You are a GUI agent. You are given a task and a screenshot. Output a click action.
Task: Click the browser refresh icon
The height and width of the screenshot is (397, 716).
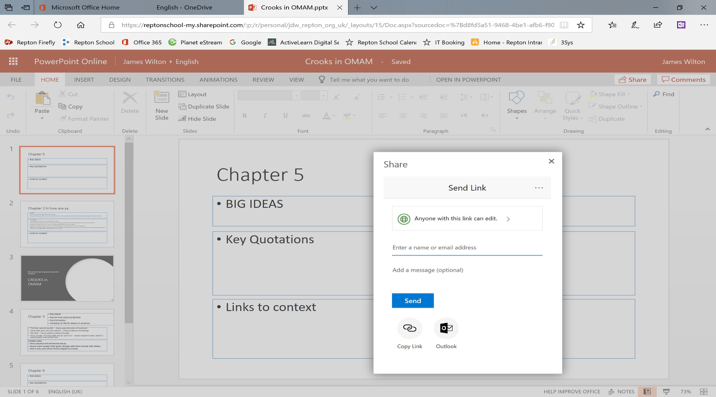58,25
